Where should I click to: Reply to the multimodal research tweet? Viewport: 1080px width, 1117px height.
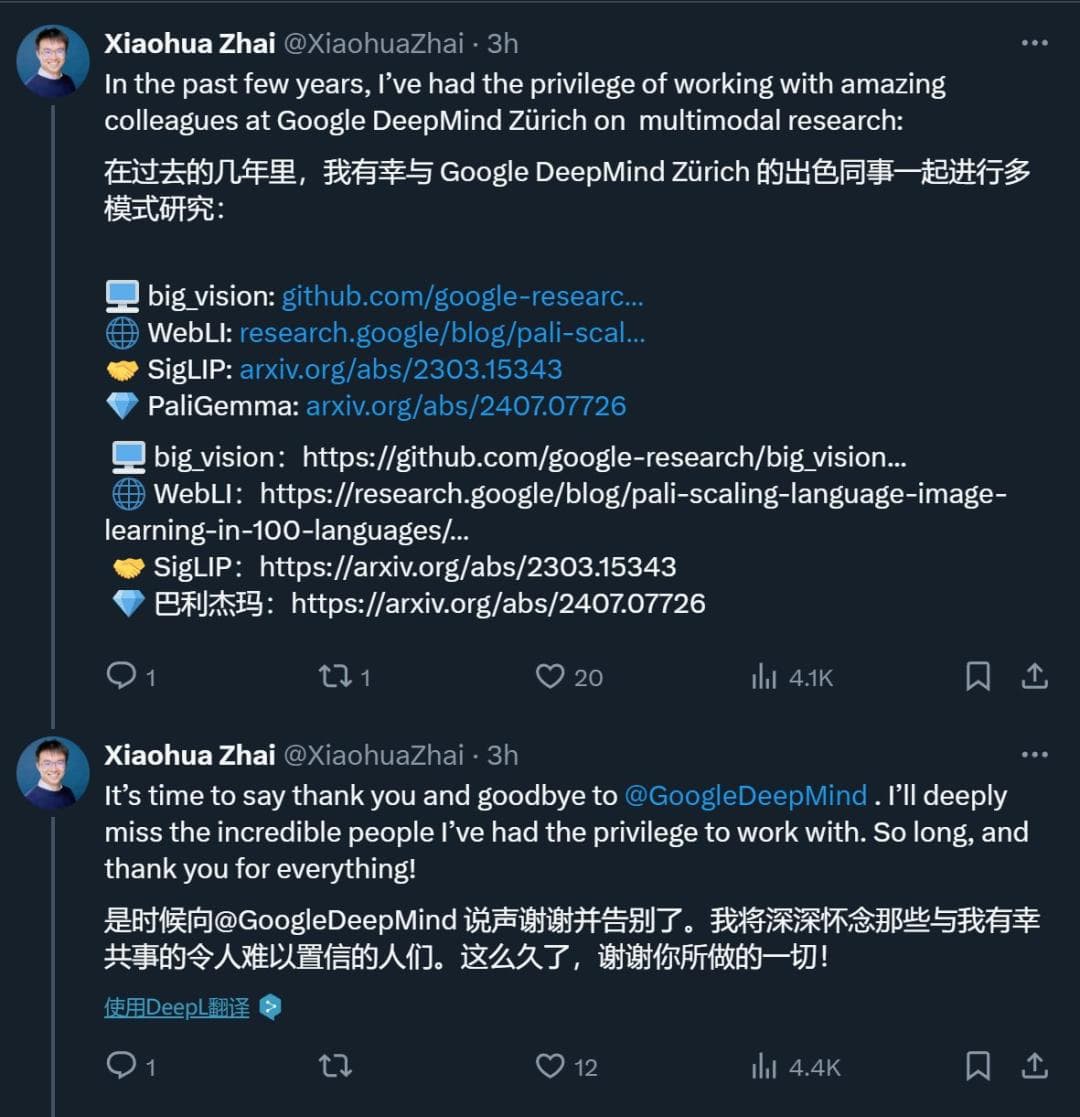click(x=122, y=677)
